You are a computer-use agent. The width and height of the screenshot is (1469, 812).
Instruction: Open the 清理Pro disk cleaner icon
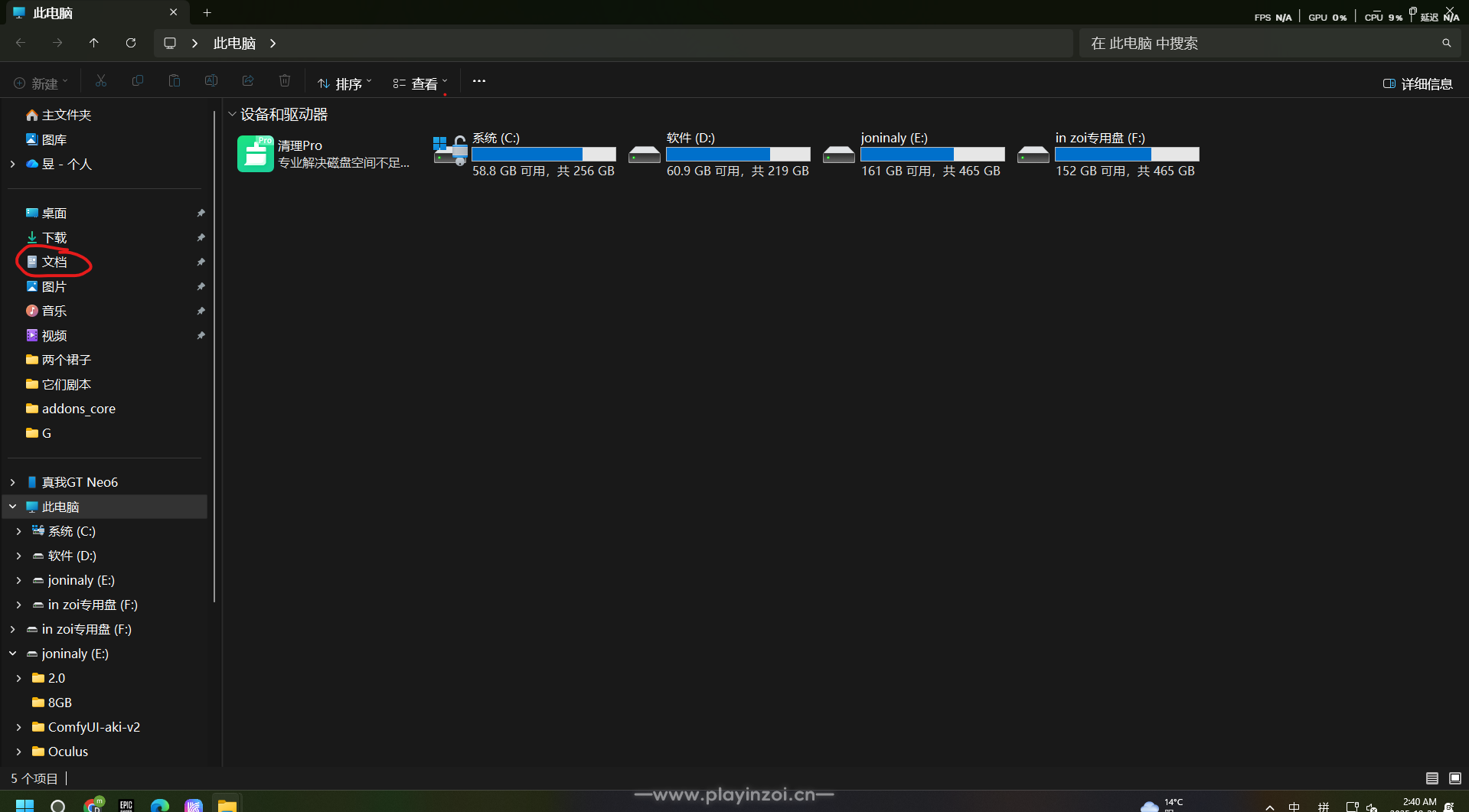[x=255, y=154]
